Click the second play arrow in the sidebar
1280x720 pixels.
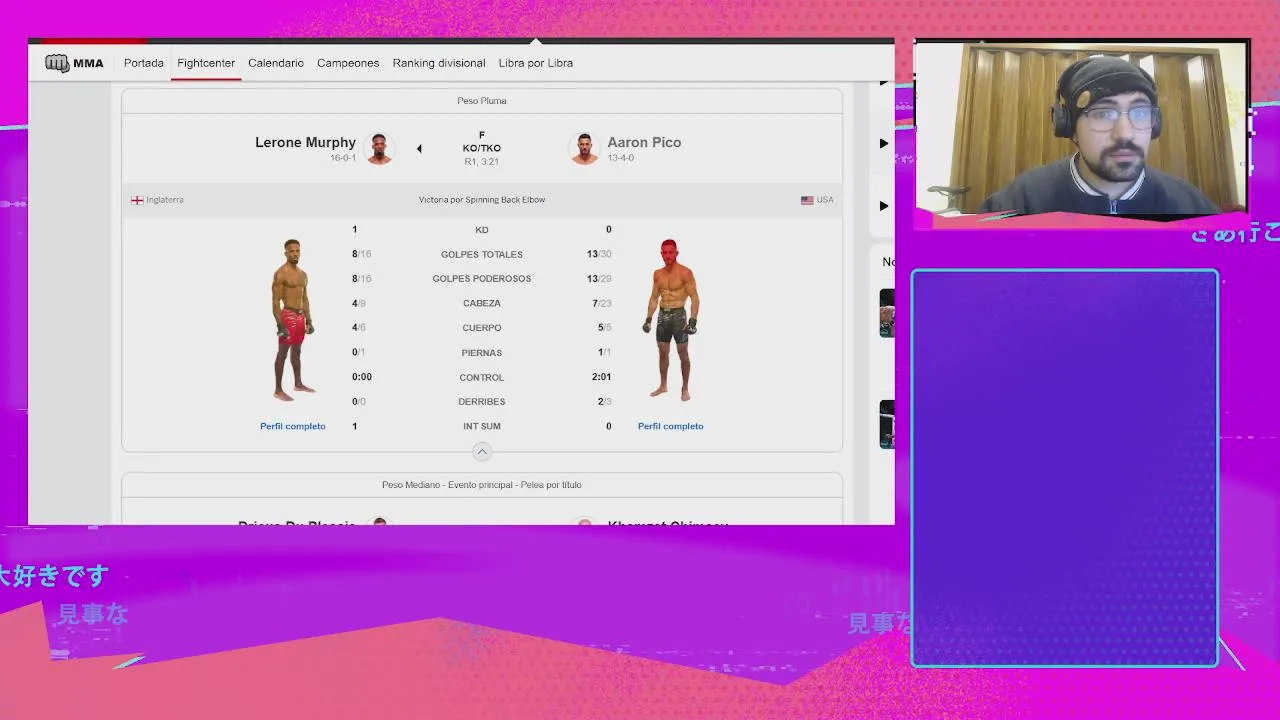click(883, 144)
